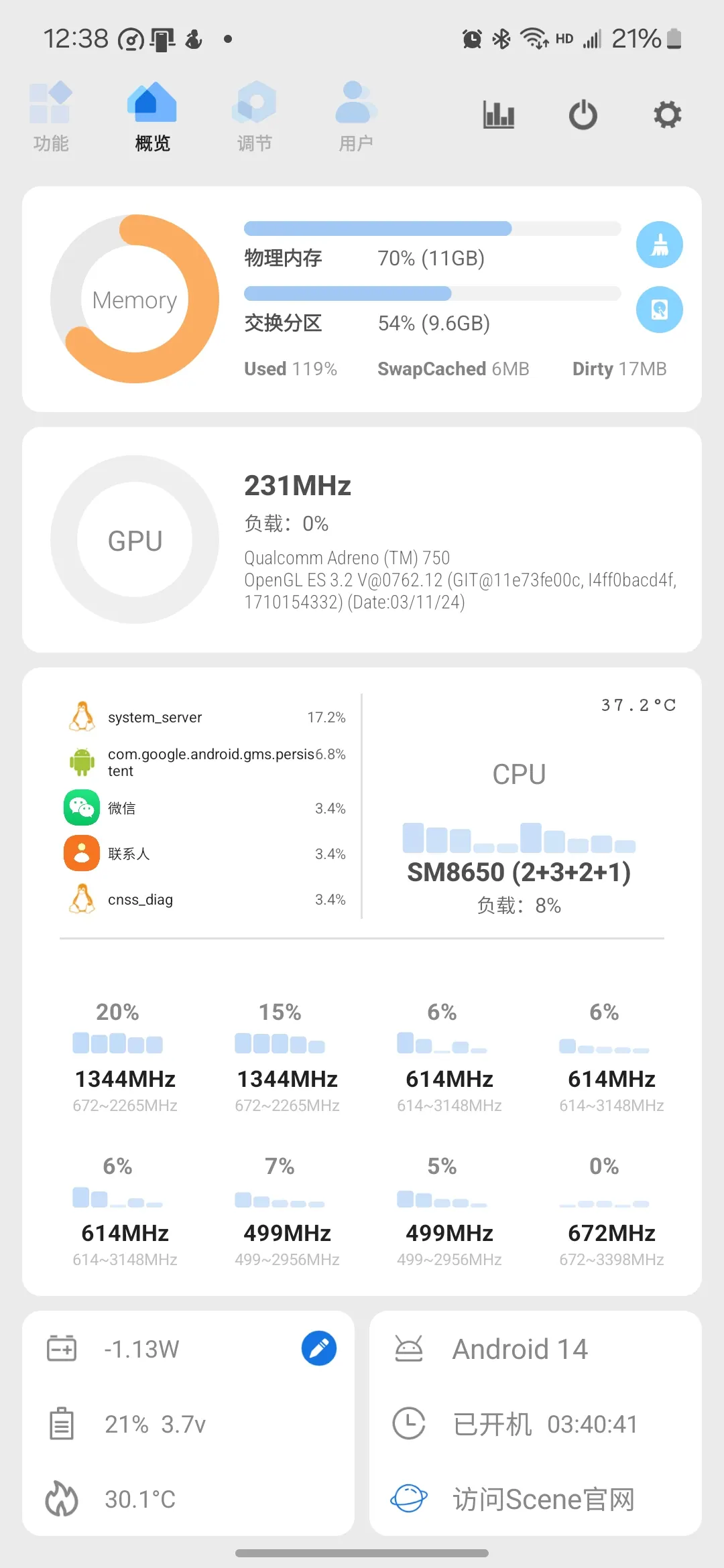This screenshot has width=724, height=1568.
Task: Open the bar chart statistics icon
Action: [x=499, y=115]
